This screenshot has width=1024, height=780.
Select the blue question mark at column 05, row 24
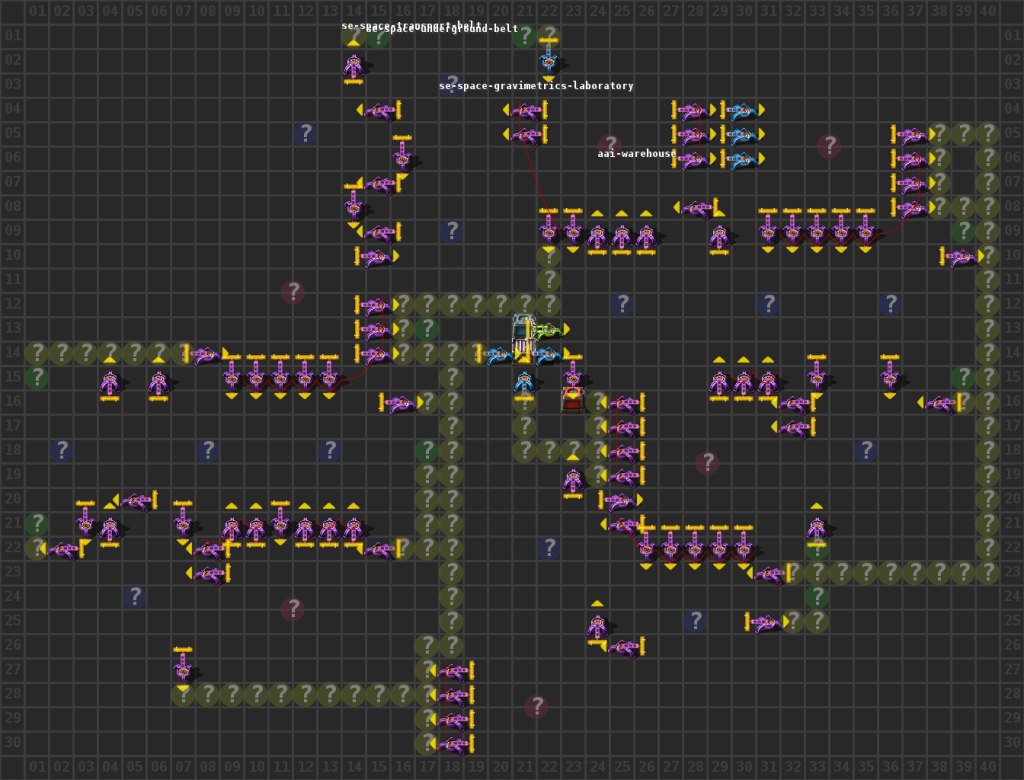click(134, 596)
